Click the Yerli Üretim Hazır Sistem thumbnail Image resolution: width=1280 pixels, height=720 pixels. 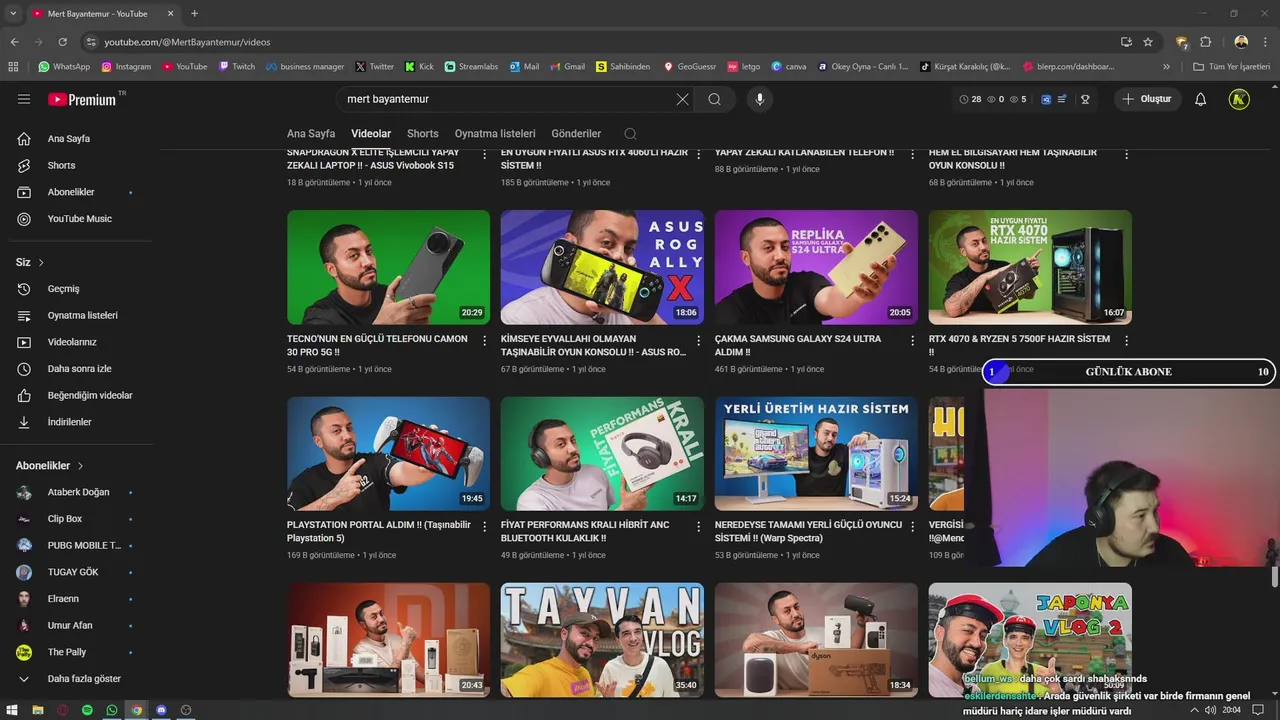[x=816, y=454]
